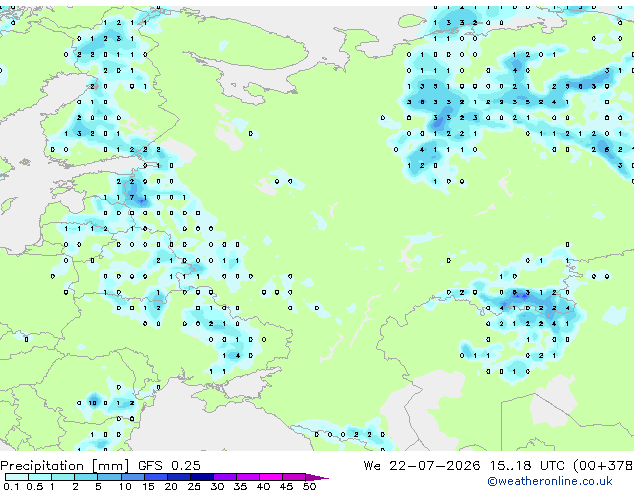Viewport: 634px width, 490px height.
Task: Click the legend swatch between 5 and 10
Action: point(109,477)
